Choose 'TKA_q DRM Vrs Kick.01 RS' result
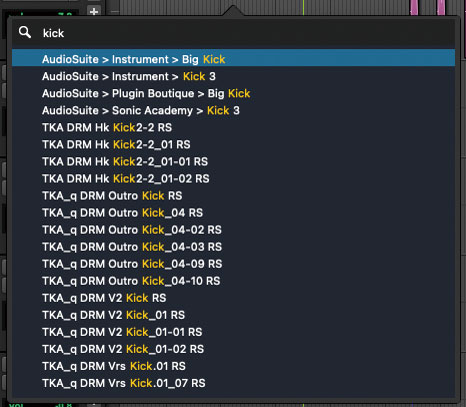 (233, 366)
